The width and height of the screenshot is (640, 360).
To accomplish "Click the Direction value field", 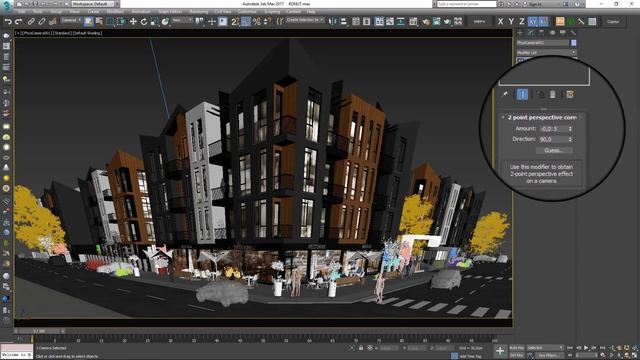I will (x=553, y=139).
